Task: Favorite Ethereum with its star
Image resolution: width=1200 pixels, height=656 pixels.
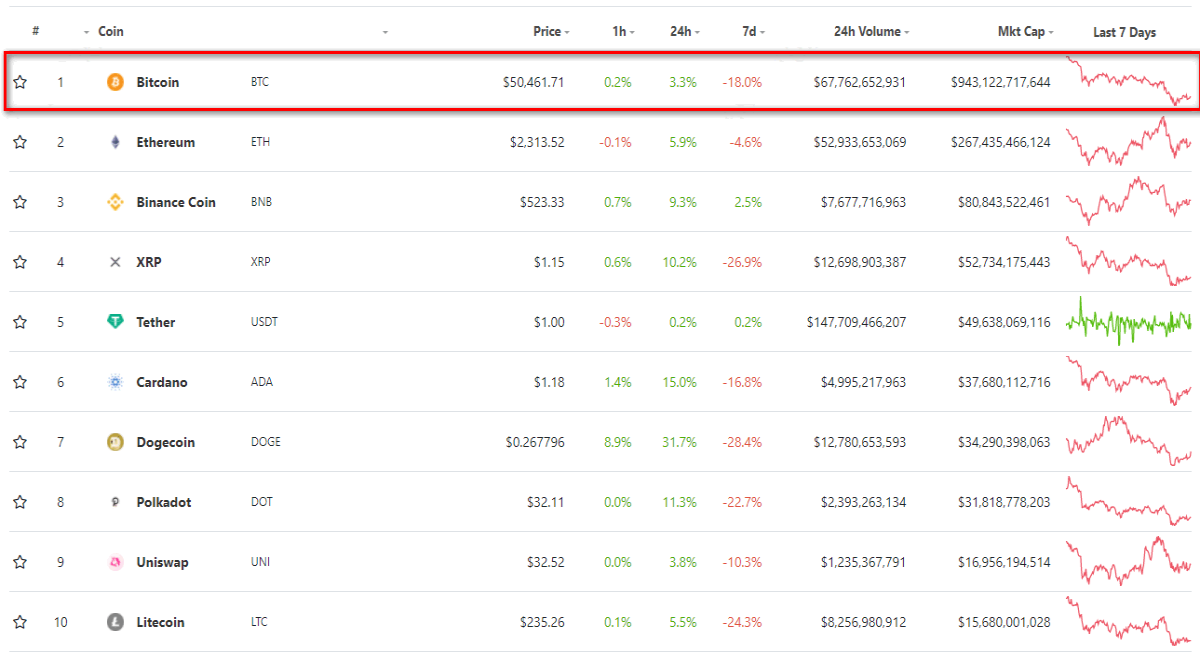Action: [20, 142]
